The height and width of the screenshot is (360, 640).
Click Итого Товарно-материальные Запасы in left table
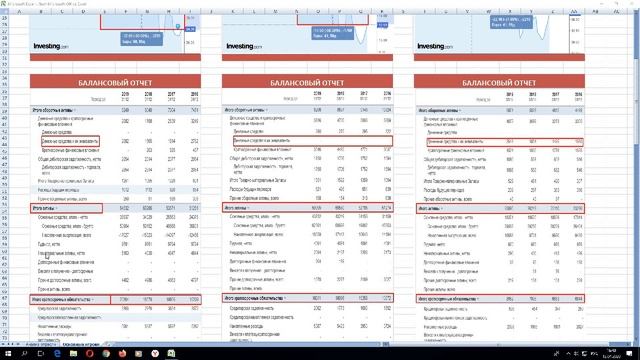[x=66, y=181]
